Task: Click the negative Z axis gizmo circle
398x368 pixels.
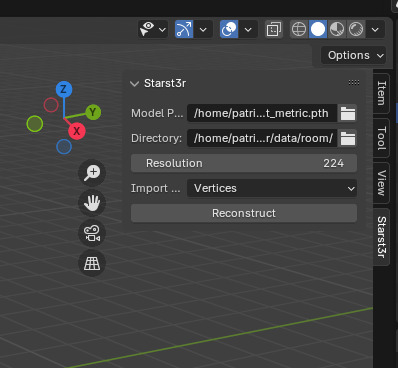Action: [64, 147]
